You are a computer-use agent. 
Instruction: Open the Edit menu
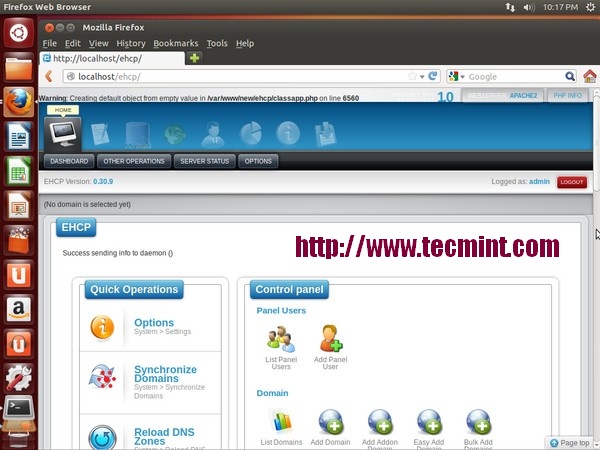coord(73,43)
